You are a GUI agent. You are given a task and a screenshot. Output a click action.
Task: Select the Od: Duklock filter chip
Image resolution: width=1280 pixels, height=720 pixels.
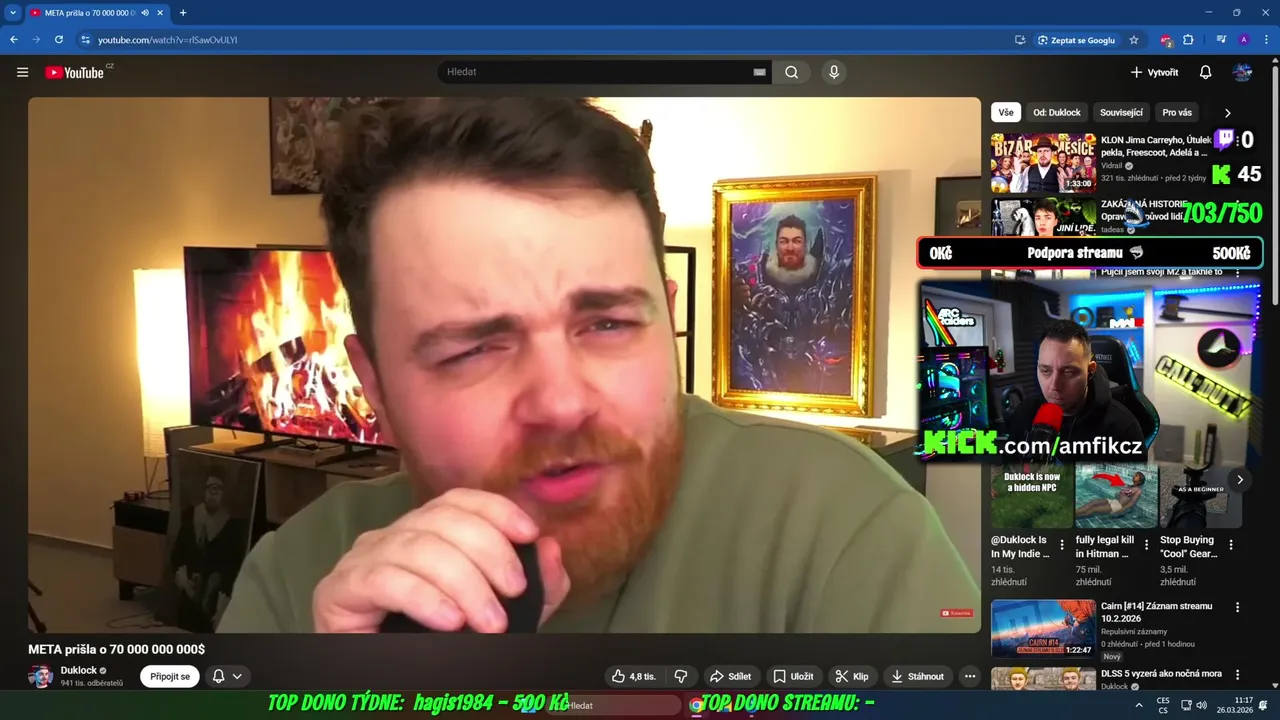click(1057, 113)
